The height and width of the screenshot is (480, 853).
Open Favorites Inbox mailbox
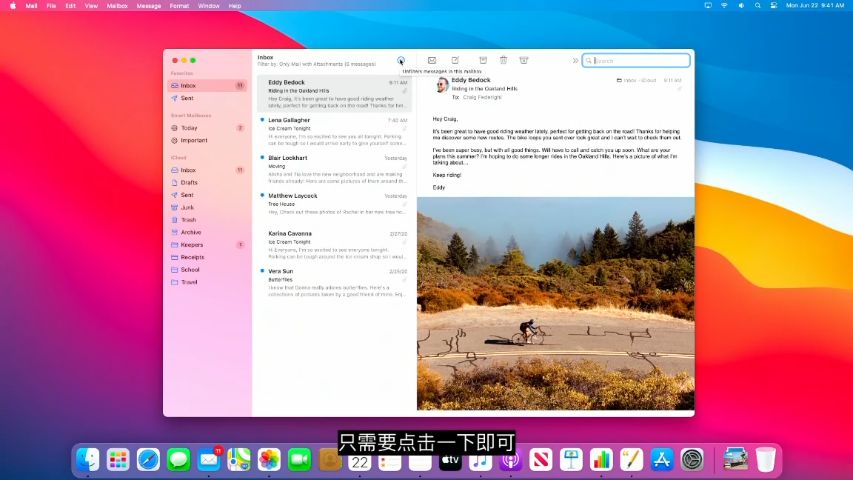pos(188,86)
